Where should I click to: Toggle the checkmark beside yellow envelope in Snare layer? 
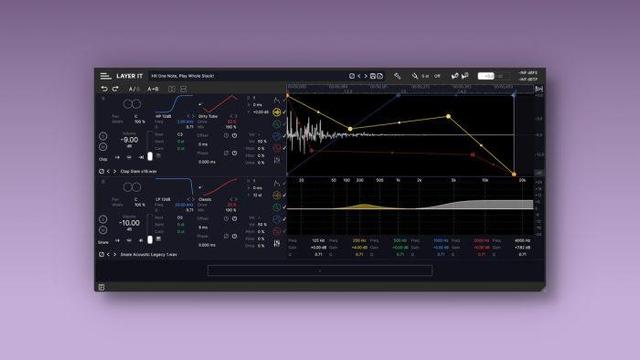pos(284,196)
